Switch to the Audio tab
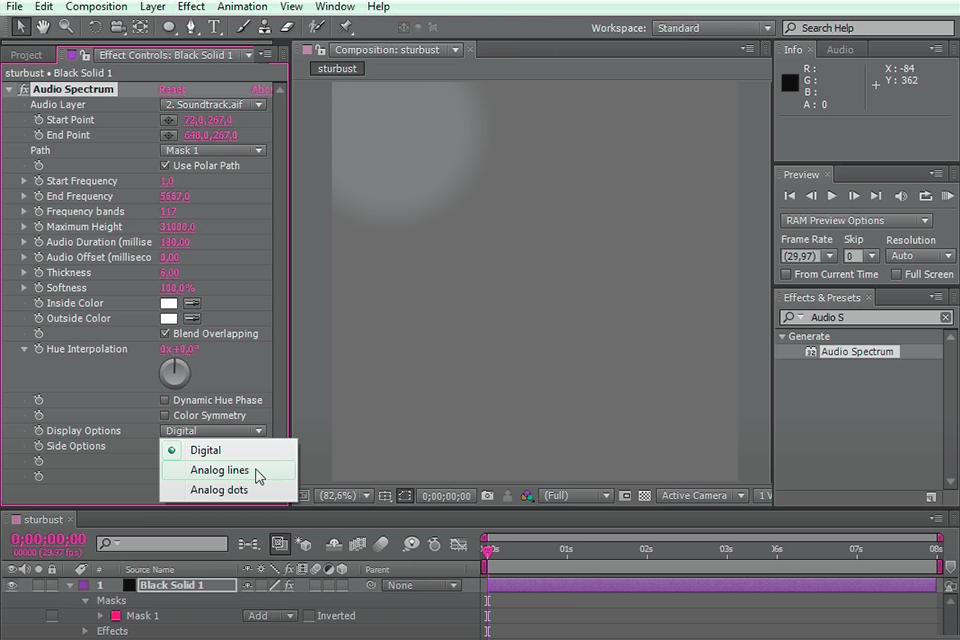 pos(840,49)
